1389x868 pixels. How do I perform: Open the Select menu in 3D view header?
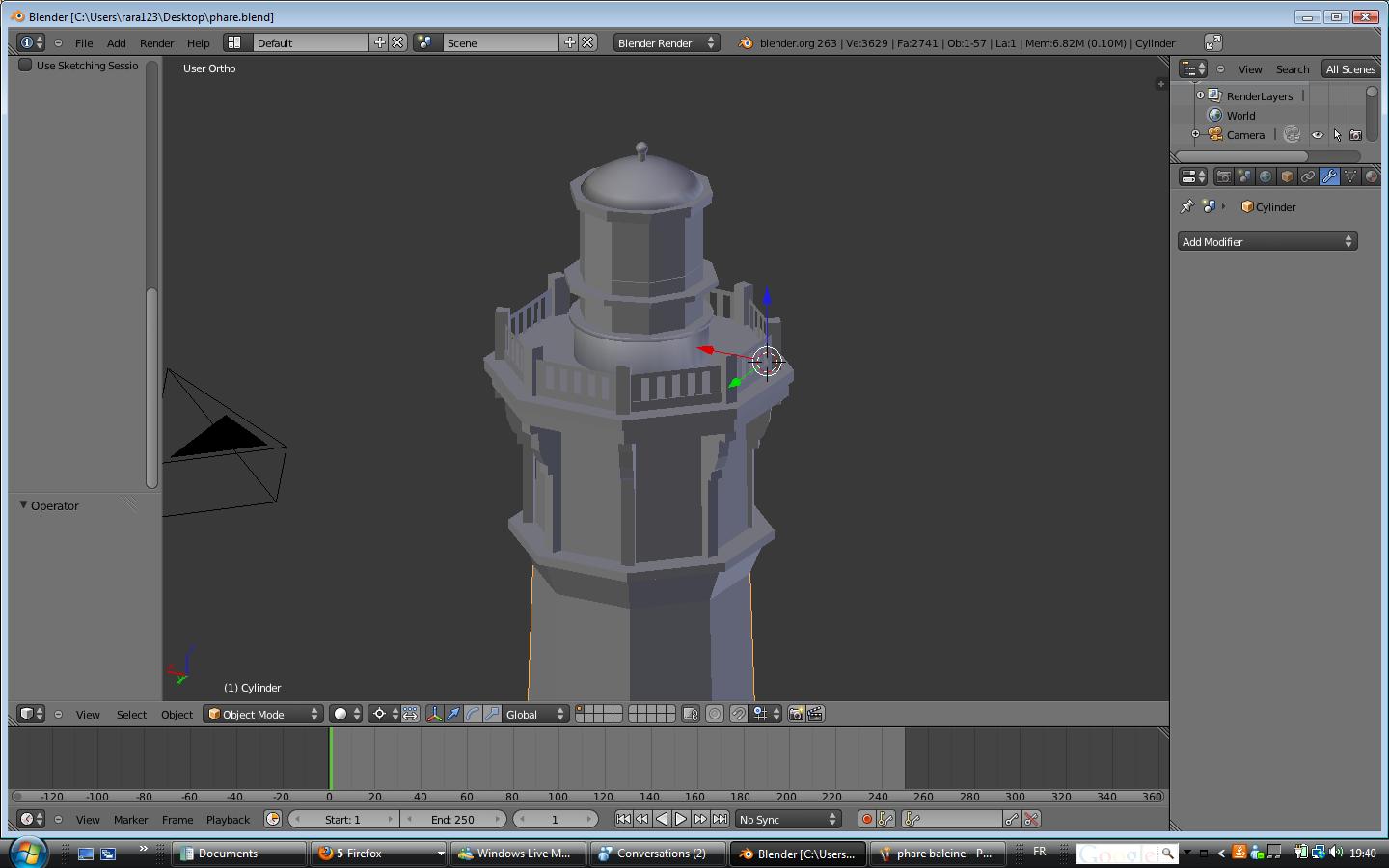coord(131,715)
